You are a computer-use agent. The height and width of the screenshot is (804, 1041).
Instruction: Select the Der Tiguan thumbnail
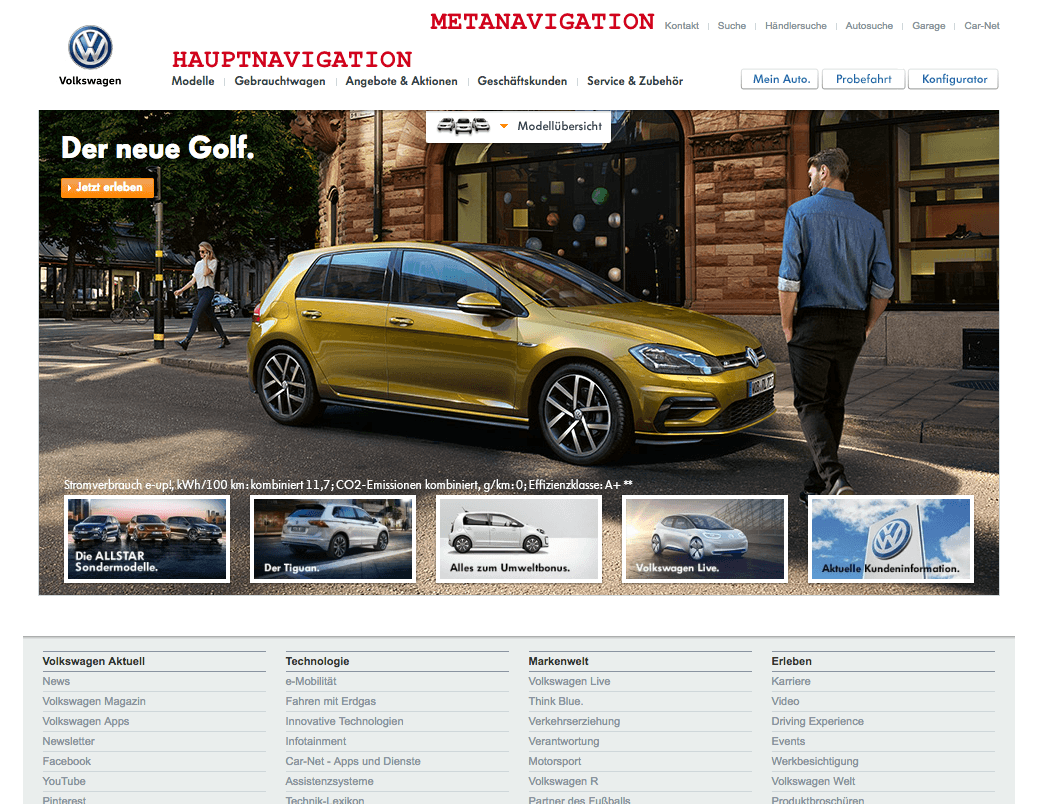point(332,539)
